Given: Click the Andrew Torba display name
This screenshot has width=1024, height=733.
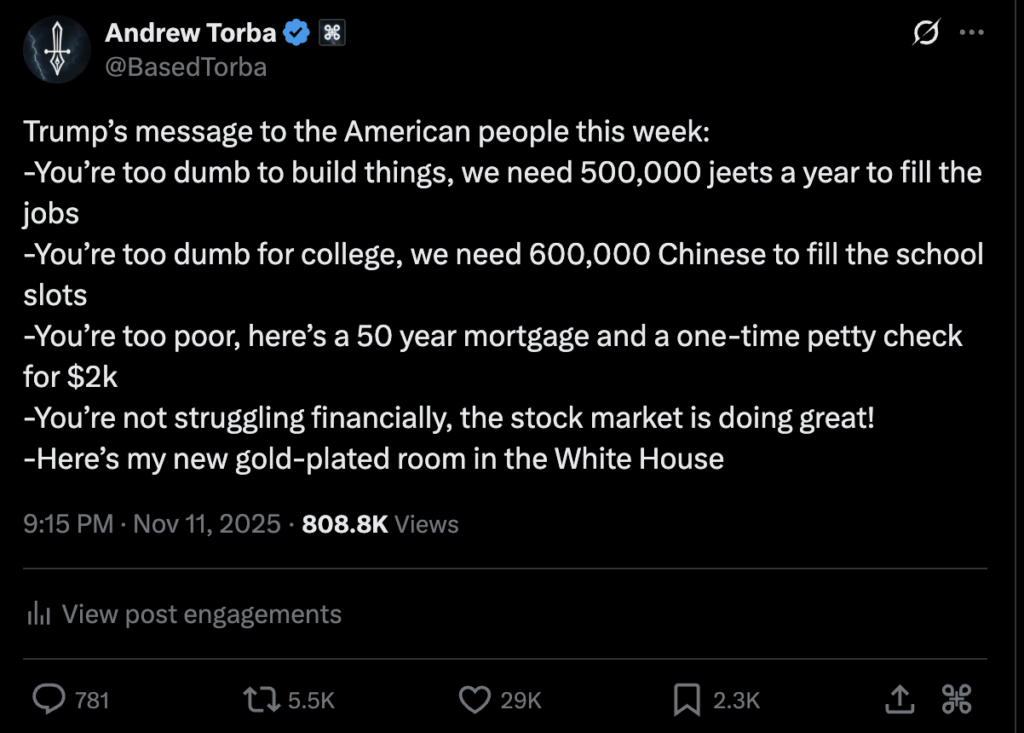Looking at the screenshot, I should pyautogui.click(x=190, y=33).
